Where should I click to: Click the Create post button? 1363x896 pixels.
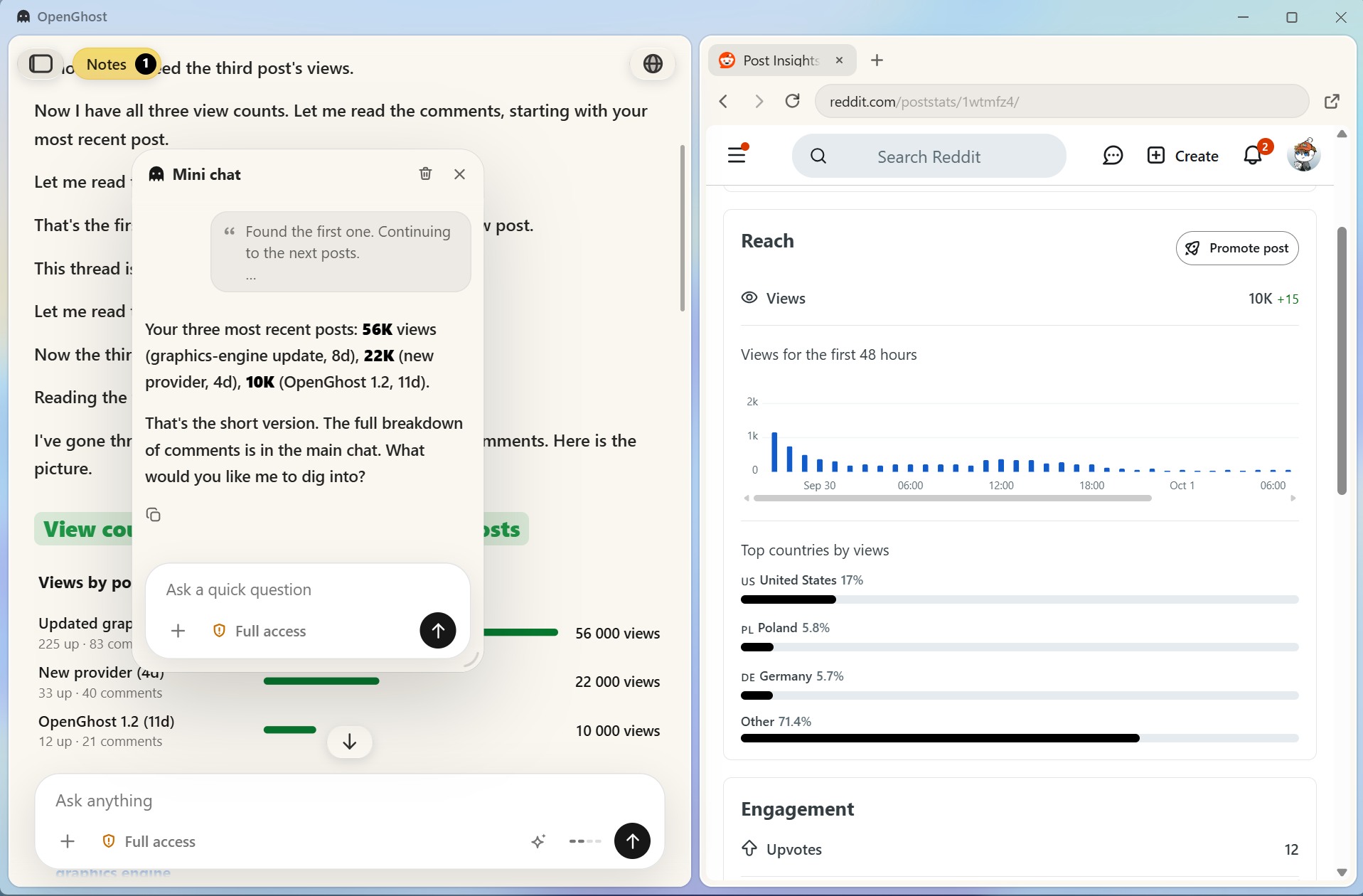pos(1182,156)
